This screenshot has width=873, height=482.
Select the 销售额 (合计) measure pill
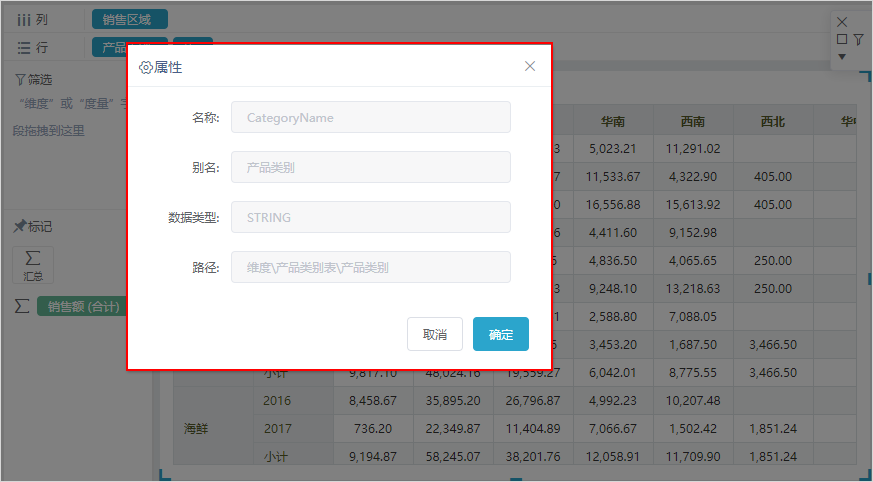tap(82, 307)
